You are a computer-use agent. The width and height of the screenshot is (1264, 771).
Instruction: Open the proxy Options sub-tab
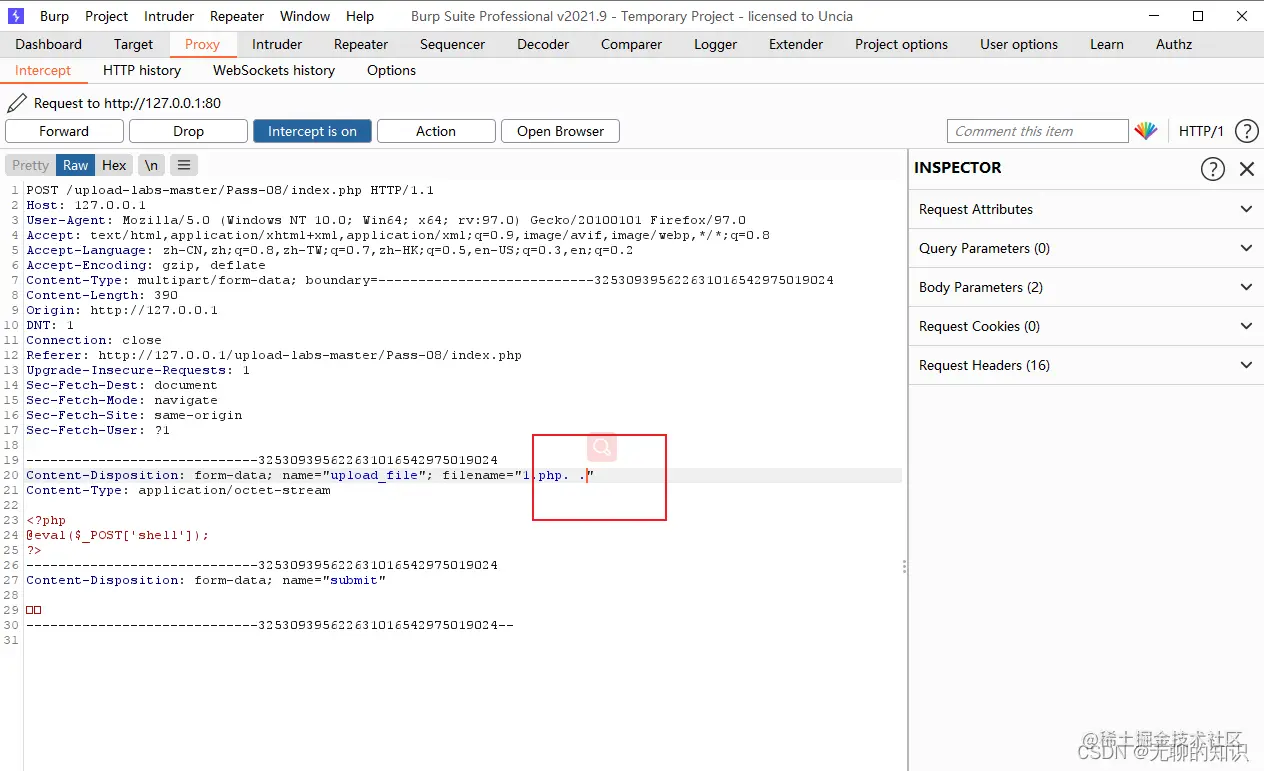(x=391, y=70)
